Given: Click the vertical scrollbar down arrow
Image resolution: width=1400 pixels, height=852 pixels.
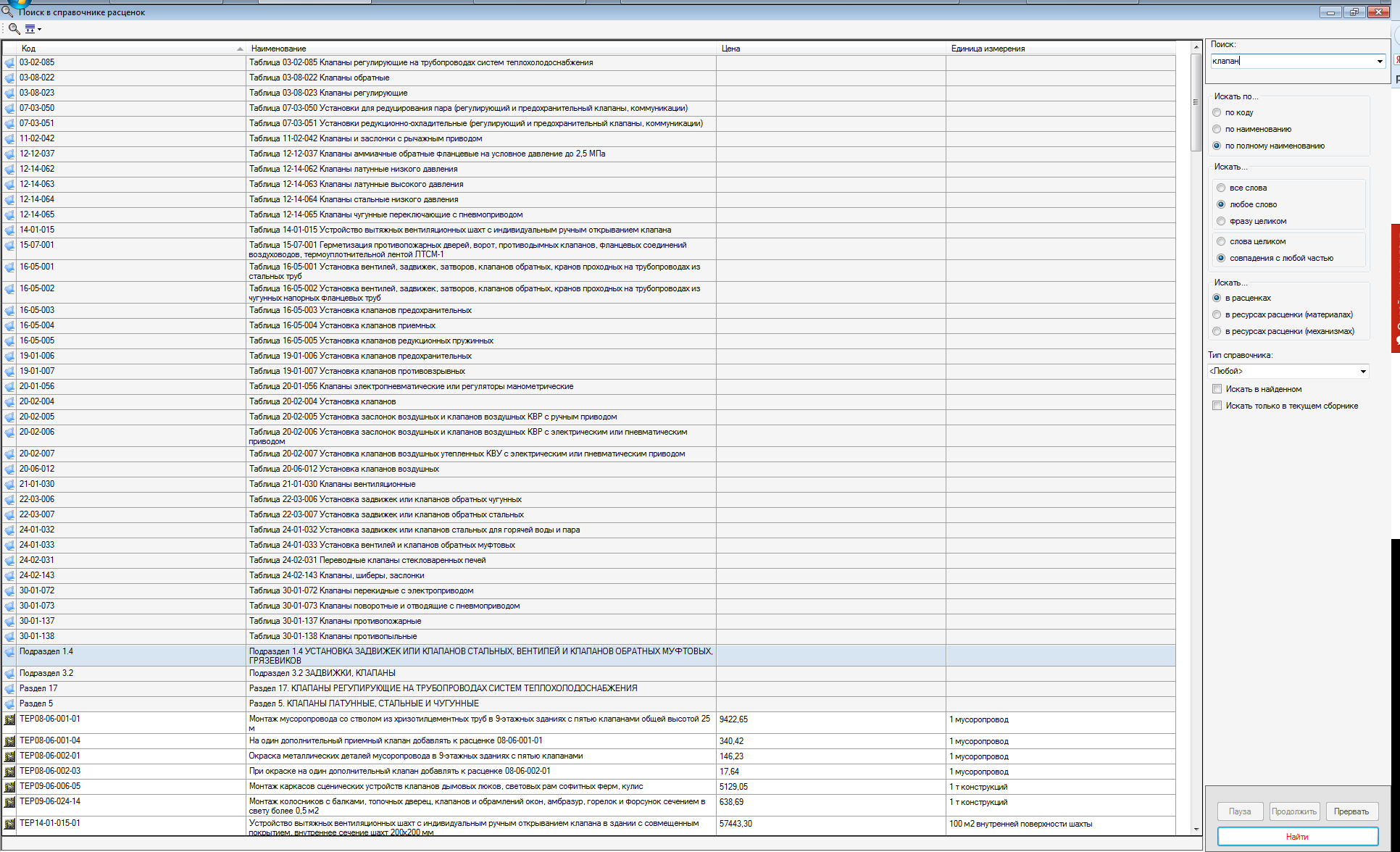Looking at the screenshot, I should 1196,830.
